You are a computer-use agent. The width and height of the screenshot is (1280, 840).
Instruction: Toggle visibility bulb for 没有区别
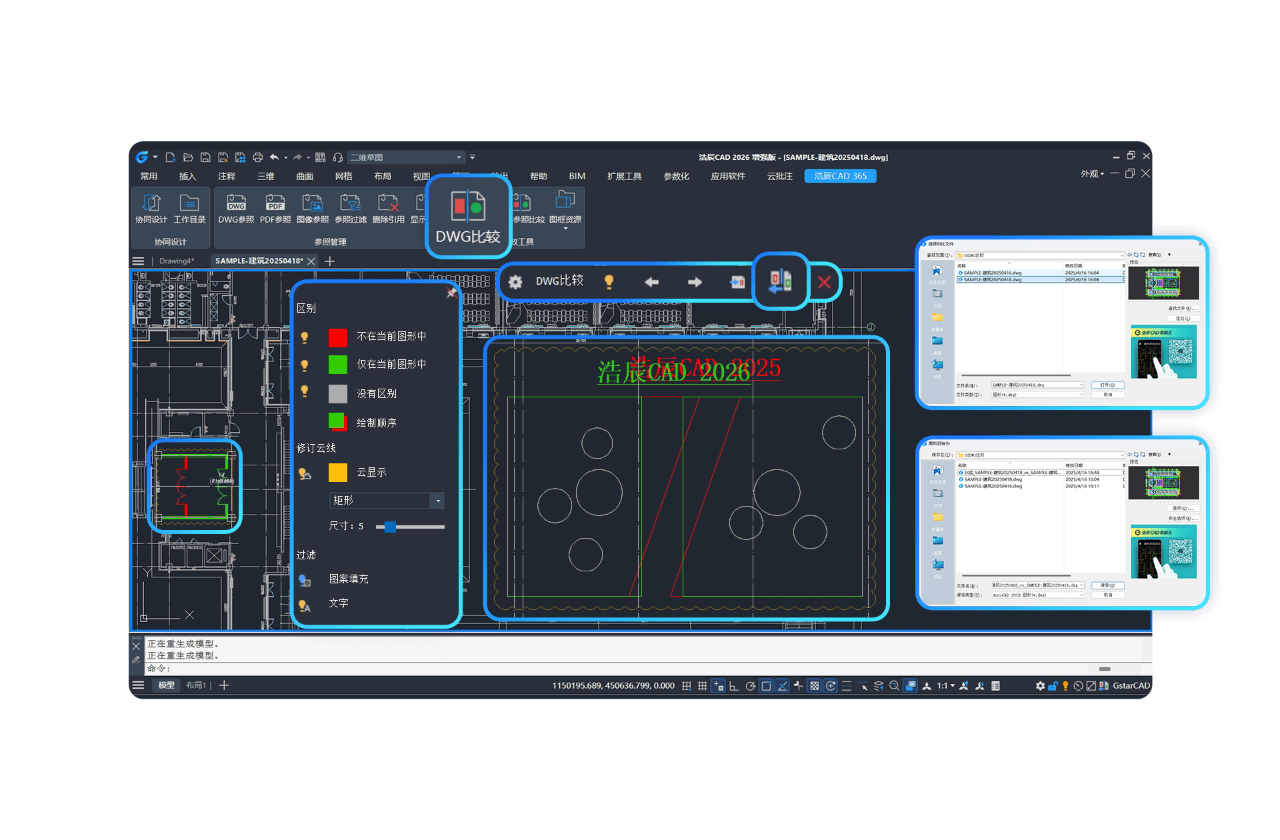tap(305, 392)
